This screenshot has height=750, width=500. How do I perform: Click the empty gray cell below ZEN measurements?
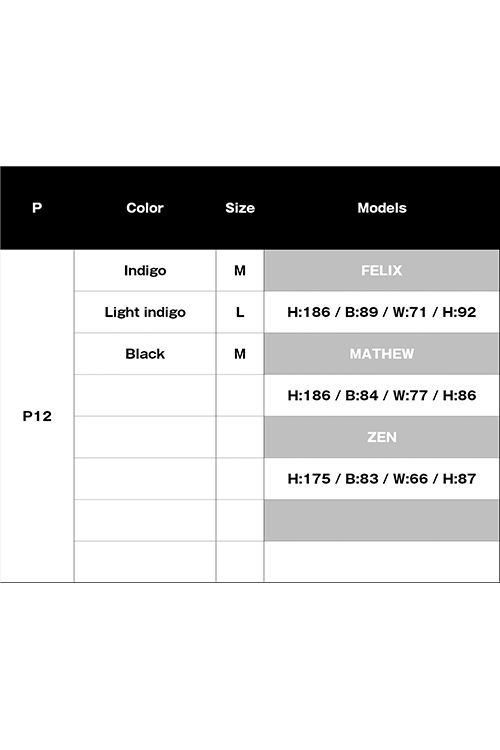click(x=381, y=520)
